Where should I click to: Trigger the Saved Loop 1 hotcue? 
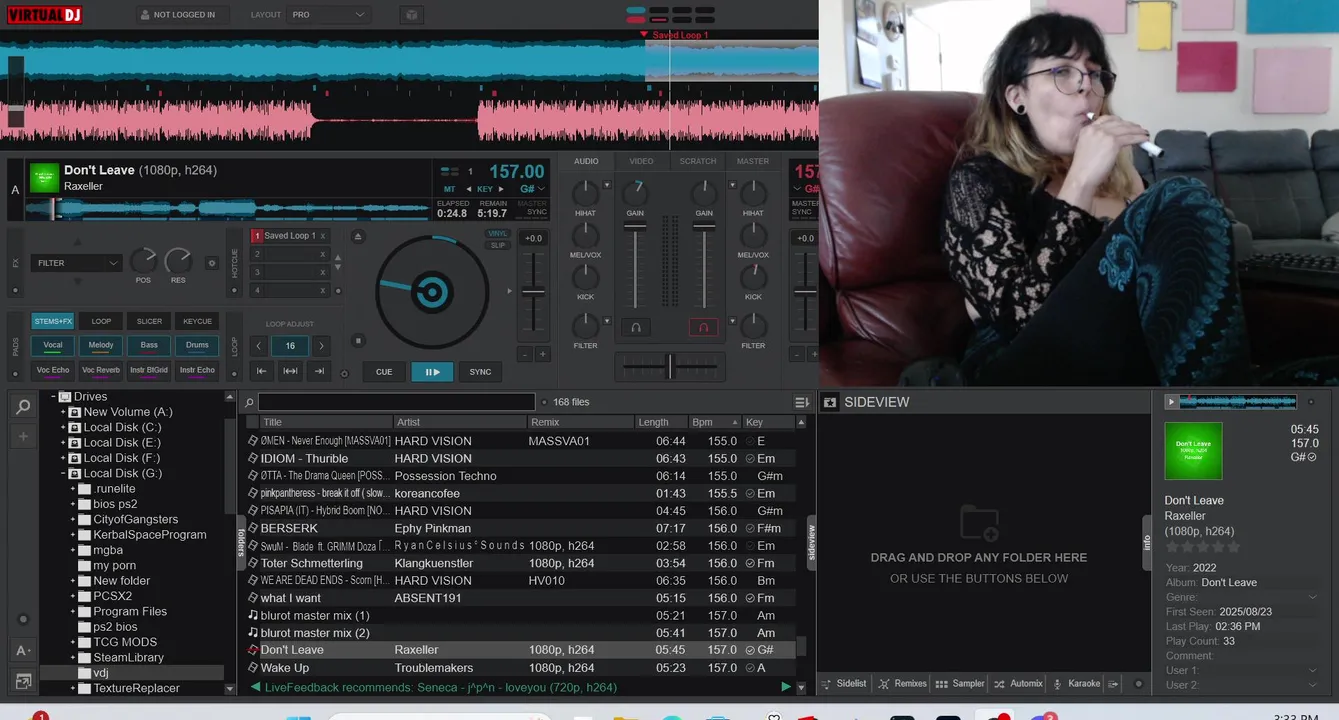[x=290, y=236]
